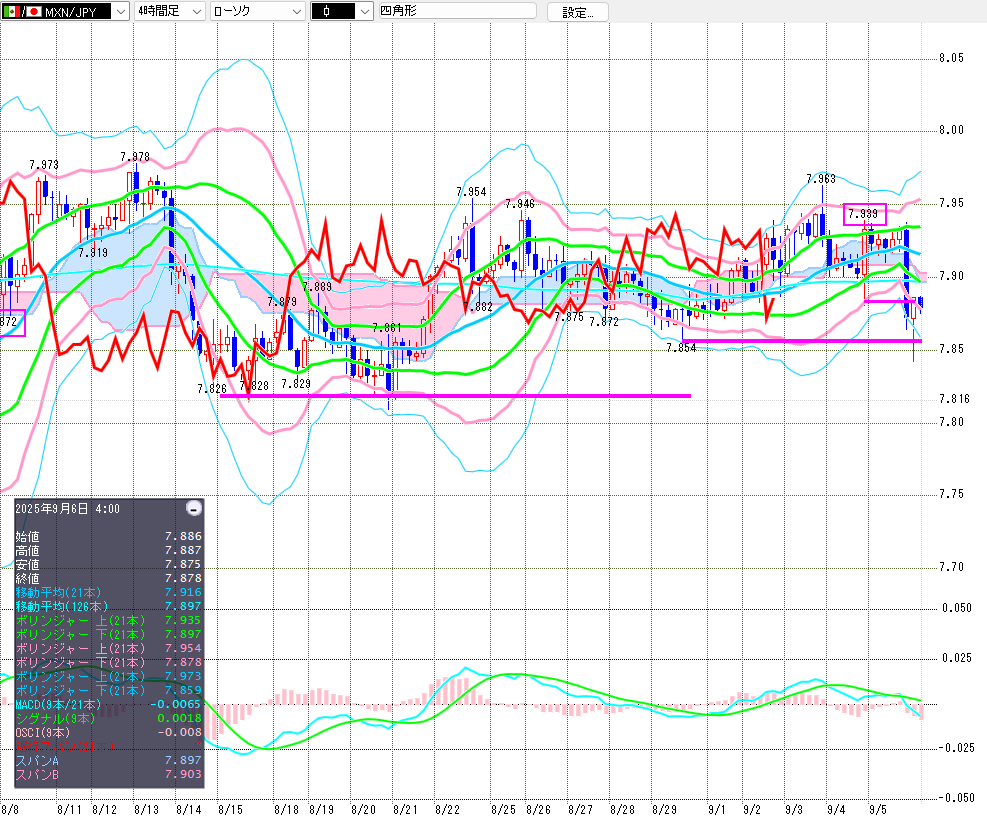
Task: Click the 7.889 price label on chart
Action: pos(317,287)
